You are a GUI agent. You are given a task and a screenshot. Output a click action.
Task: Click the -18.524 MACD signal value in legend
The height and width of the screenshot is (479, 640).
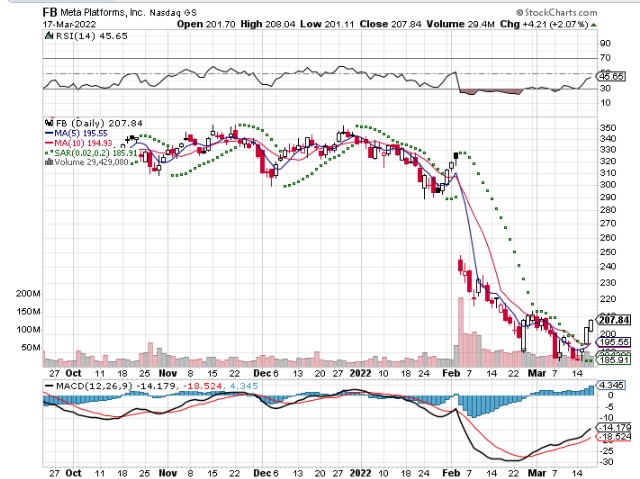pos(203,386)
